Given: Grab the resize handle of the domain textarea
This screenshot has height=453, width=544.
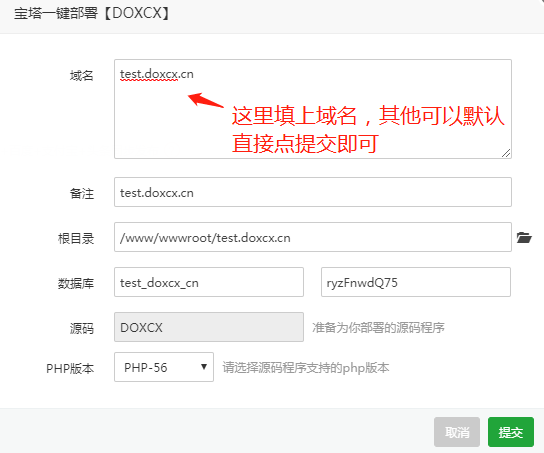Looking at the screenshot, I should (506, 153).
